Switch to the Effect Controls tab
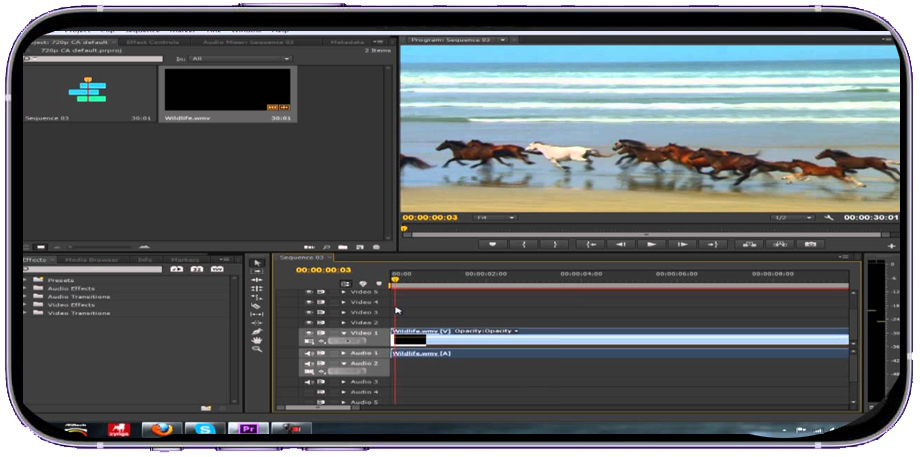This screenshot has width=920, height=457. (153, 42)
